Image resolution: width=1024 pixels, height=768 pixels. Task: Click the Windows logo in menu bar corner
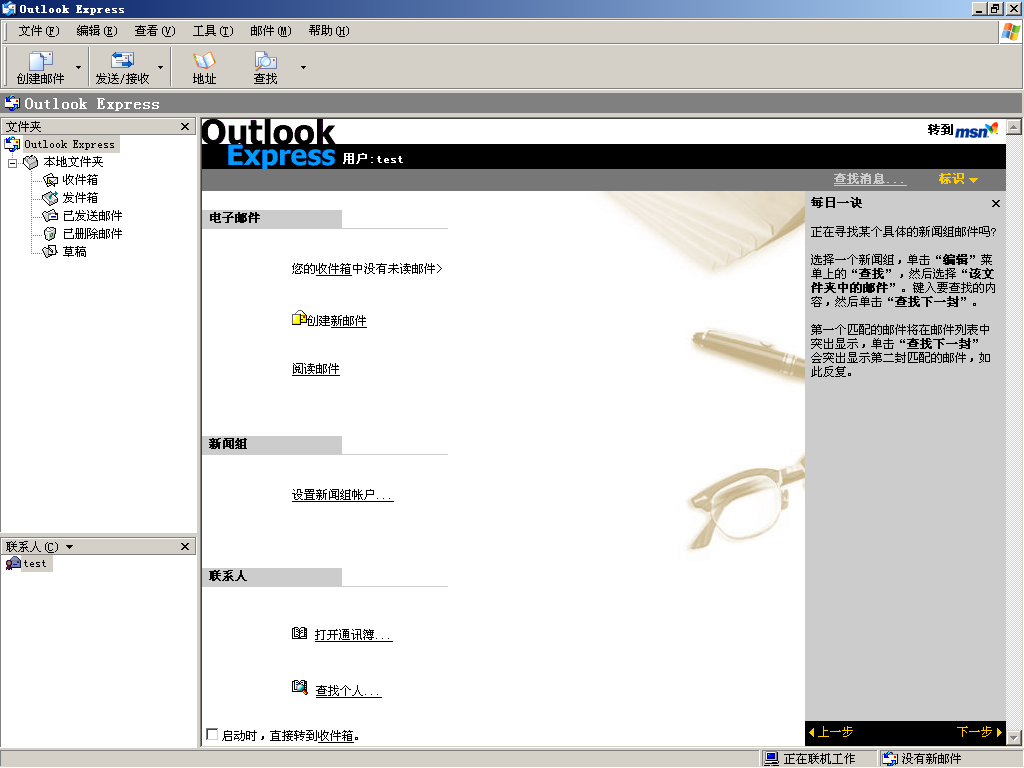[1011, 31]
